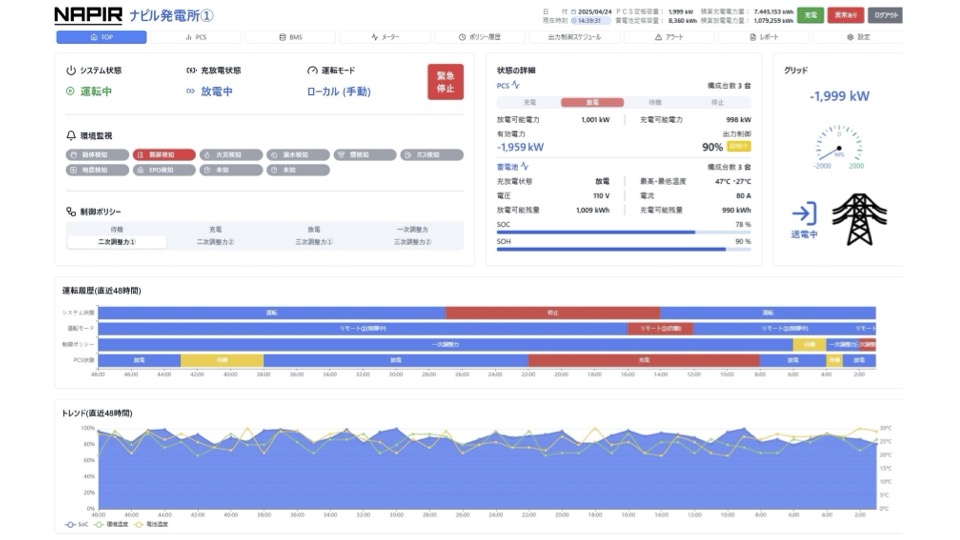Click the power icon beside システム状態
The height and width of the screenshot is (540, 960).
(71, 71)
